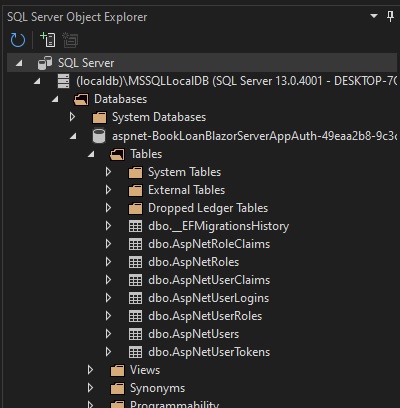Collapse the Databases folder
400x408 pixels.
[x=55, y=99]
